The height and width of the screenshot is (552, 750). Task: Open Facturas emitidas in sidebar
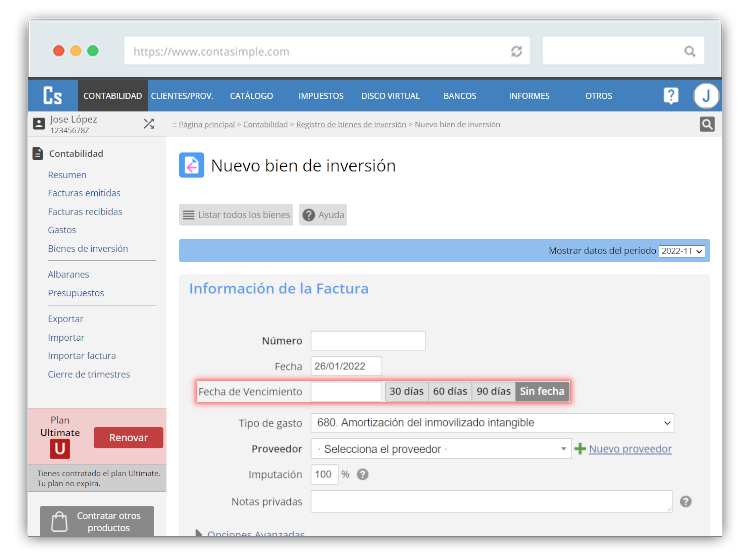(84, 193)
